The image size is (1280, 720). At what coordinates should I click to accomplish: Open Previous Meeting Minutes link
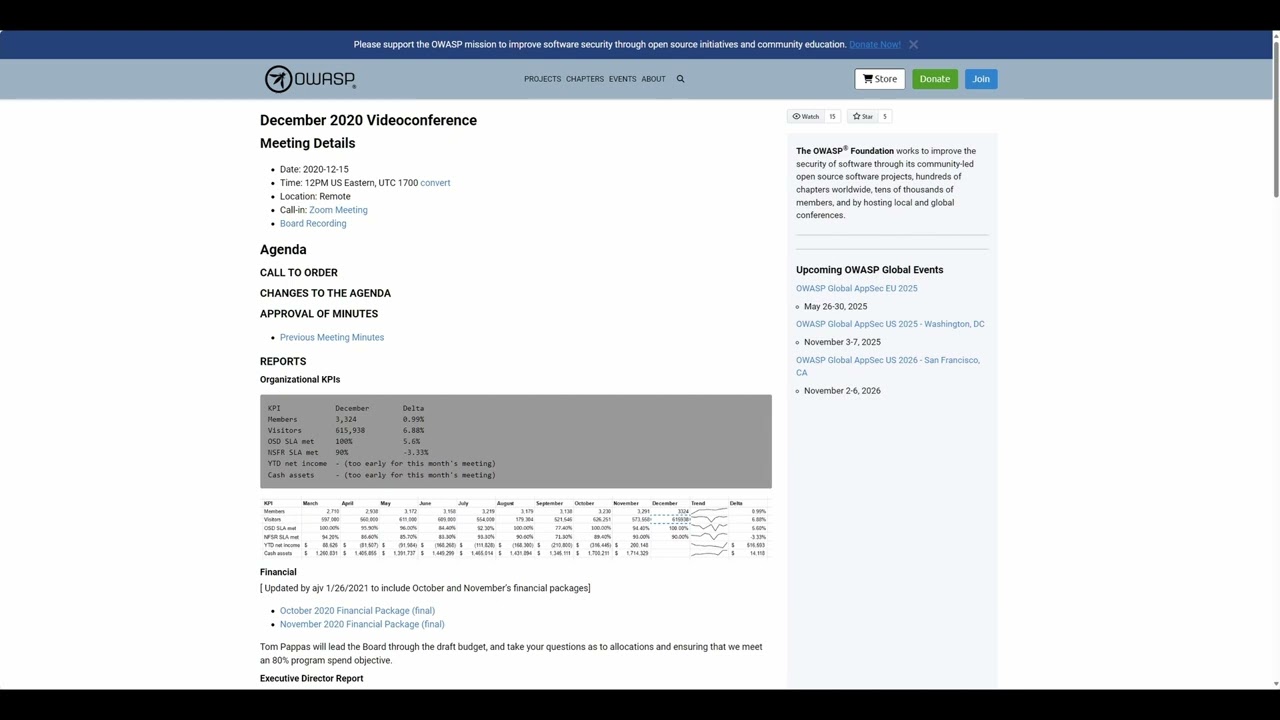tap(332, 337)
